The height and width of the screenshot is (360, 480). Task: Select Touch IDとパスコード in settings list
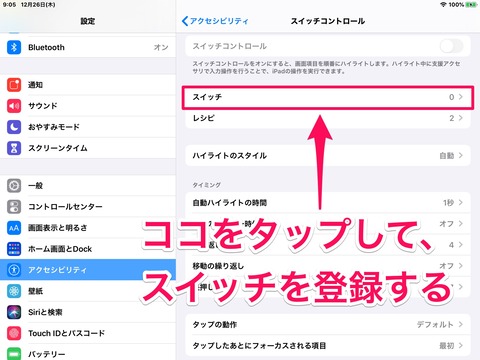(x=88, y=333)
